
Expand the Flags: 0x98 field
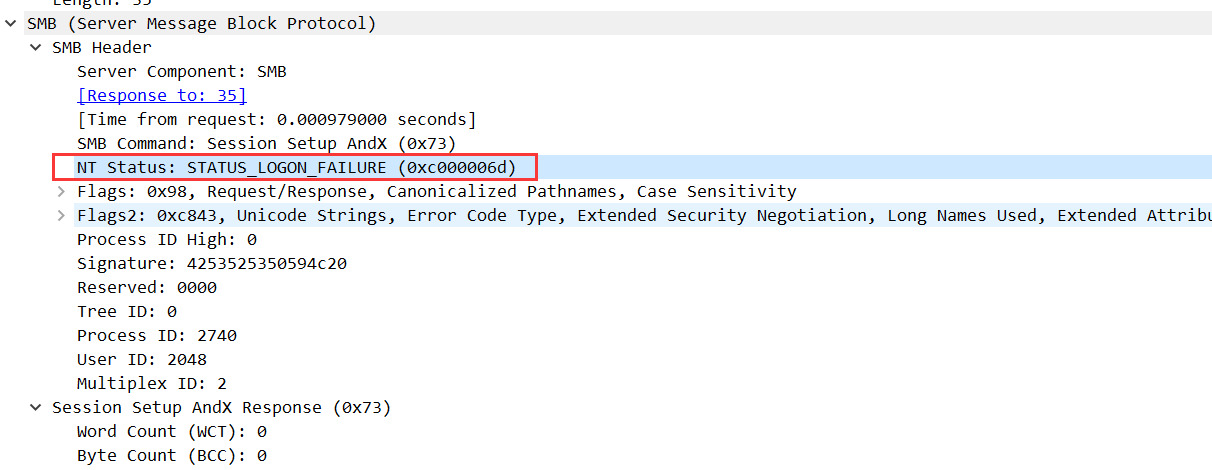[60, 191]
